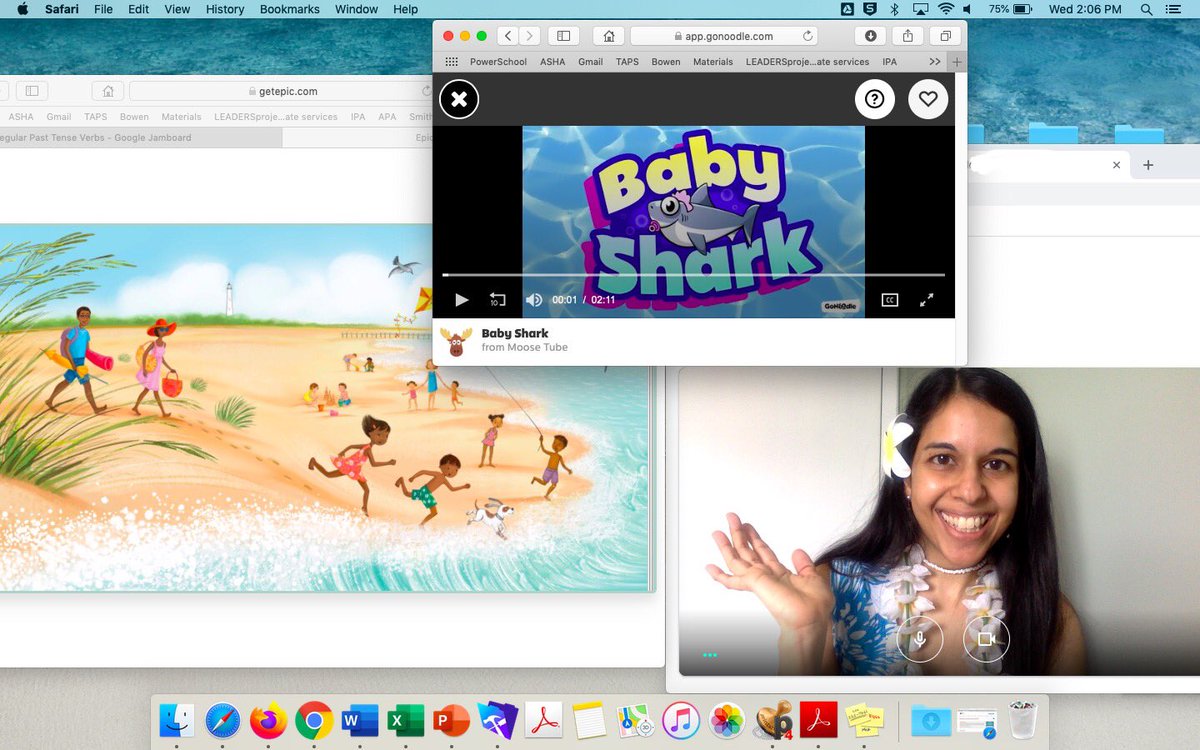Screen dimensions: 1200x750
Task: Open the Edit menu
Action: pos(138,9)
